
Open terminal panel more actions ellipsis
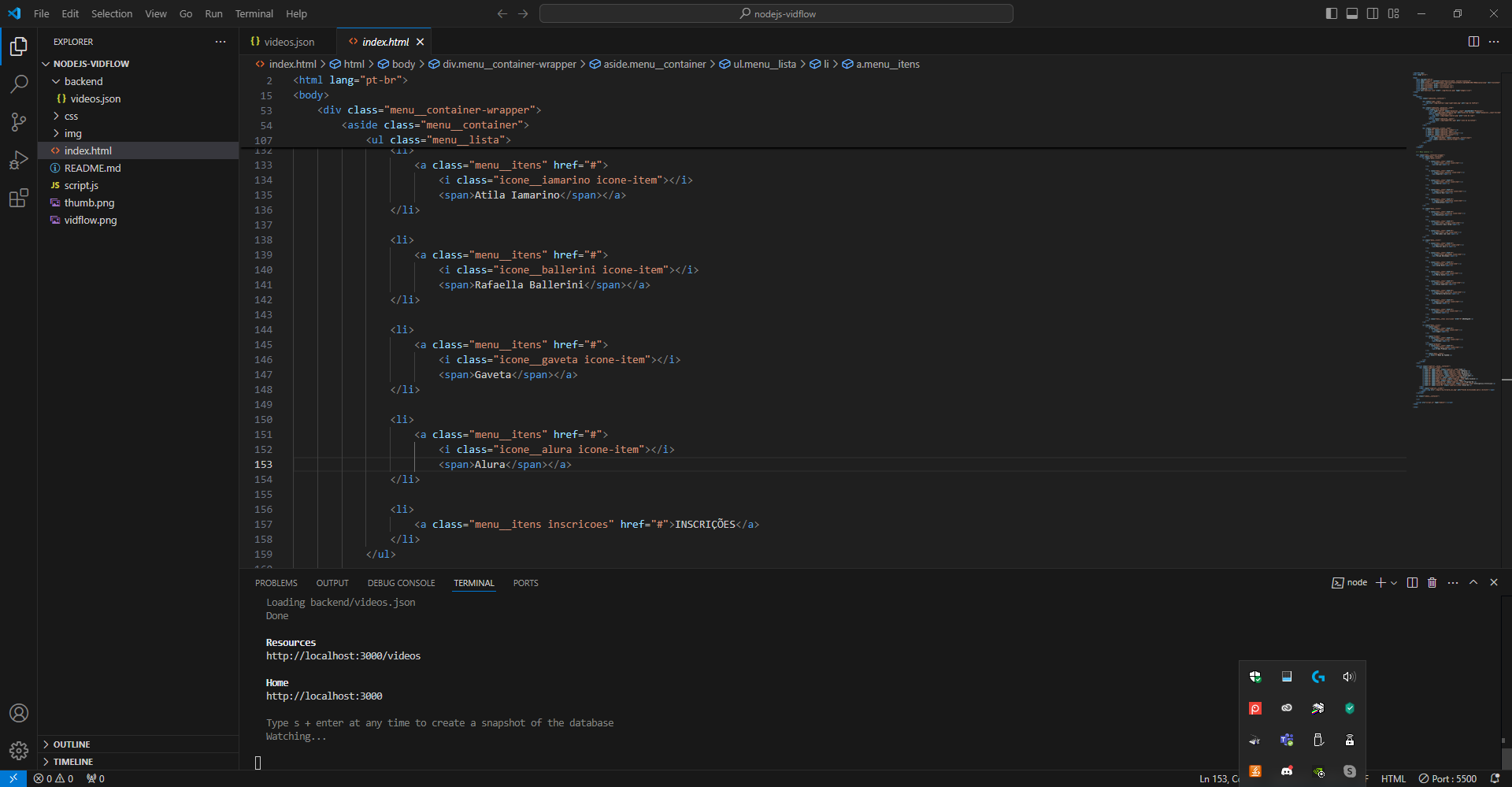tap(1453, 583)
